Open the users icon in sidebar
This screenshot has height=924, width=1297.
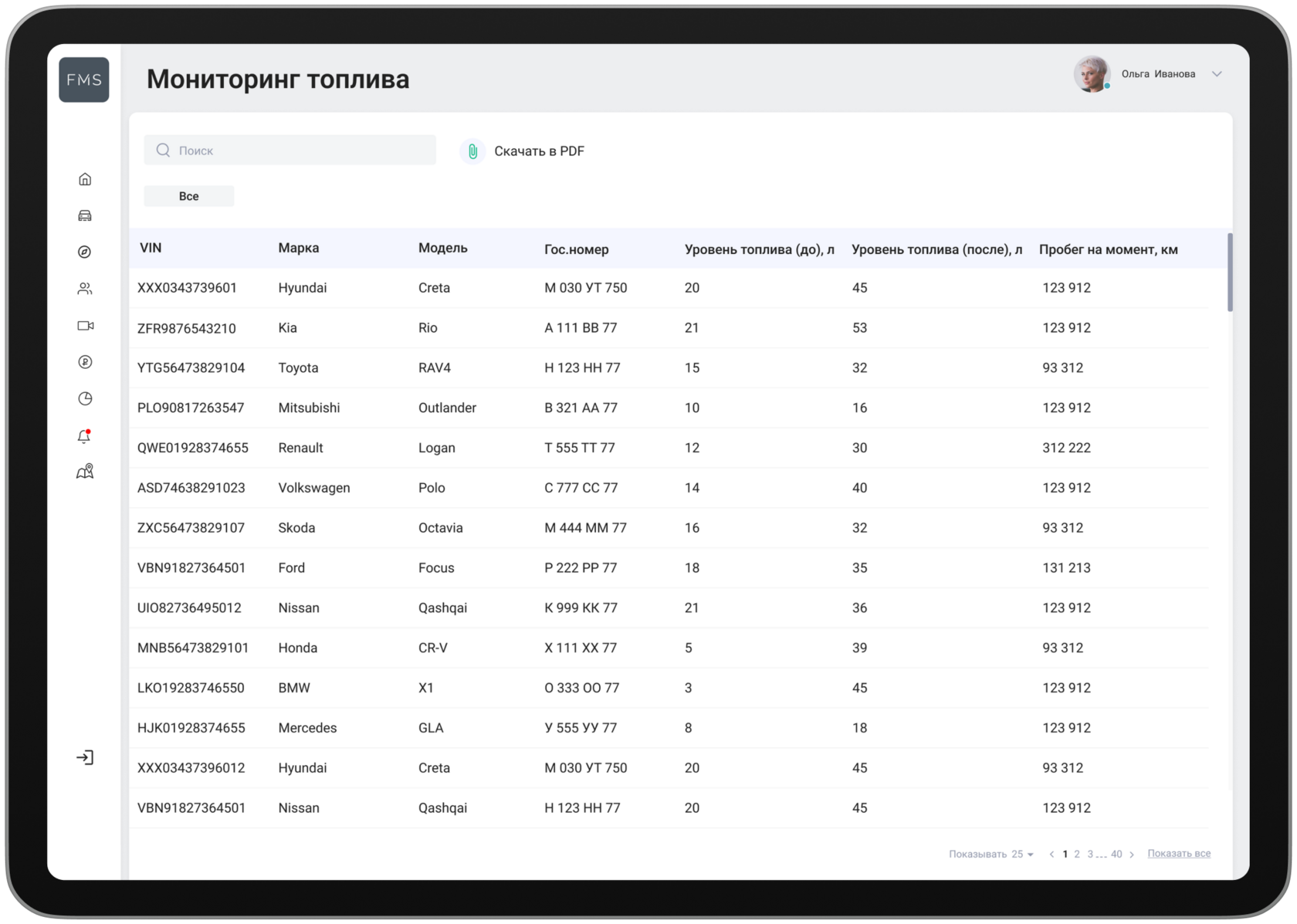[x=85, y=289]
